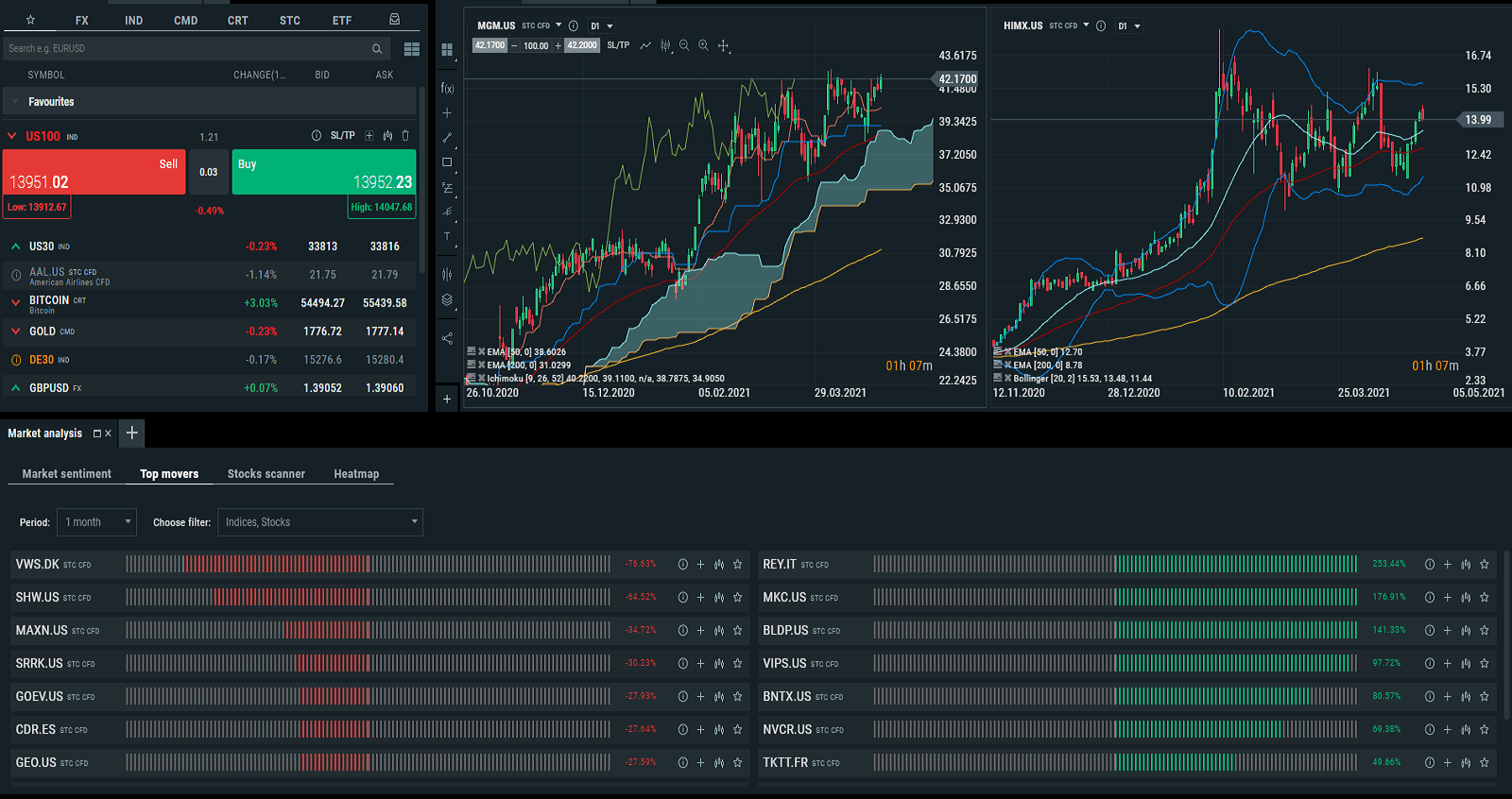Click MGM.US bid price 42.1700 button
This screenshot has width=1512, height=799.
[x=490, y=45]
